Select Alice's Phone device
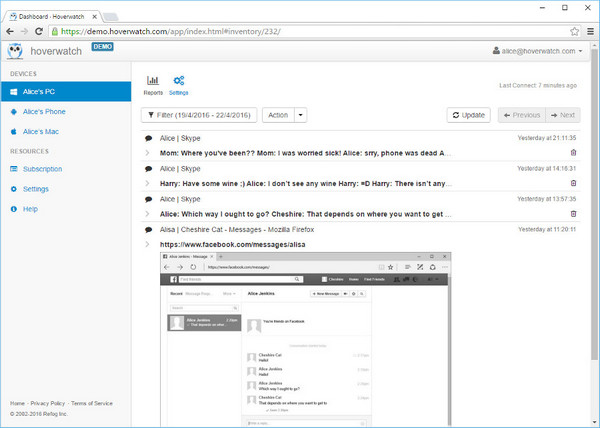 pyautogui.click(x=44, y=111)
